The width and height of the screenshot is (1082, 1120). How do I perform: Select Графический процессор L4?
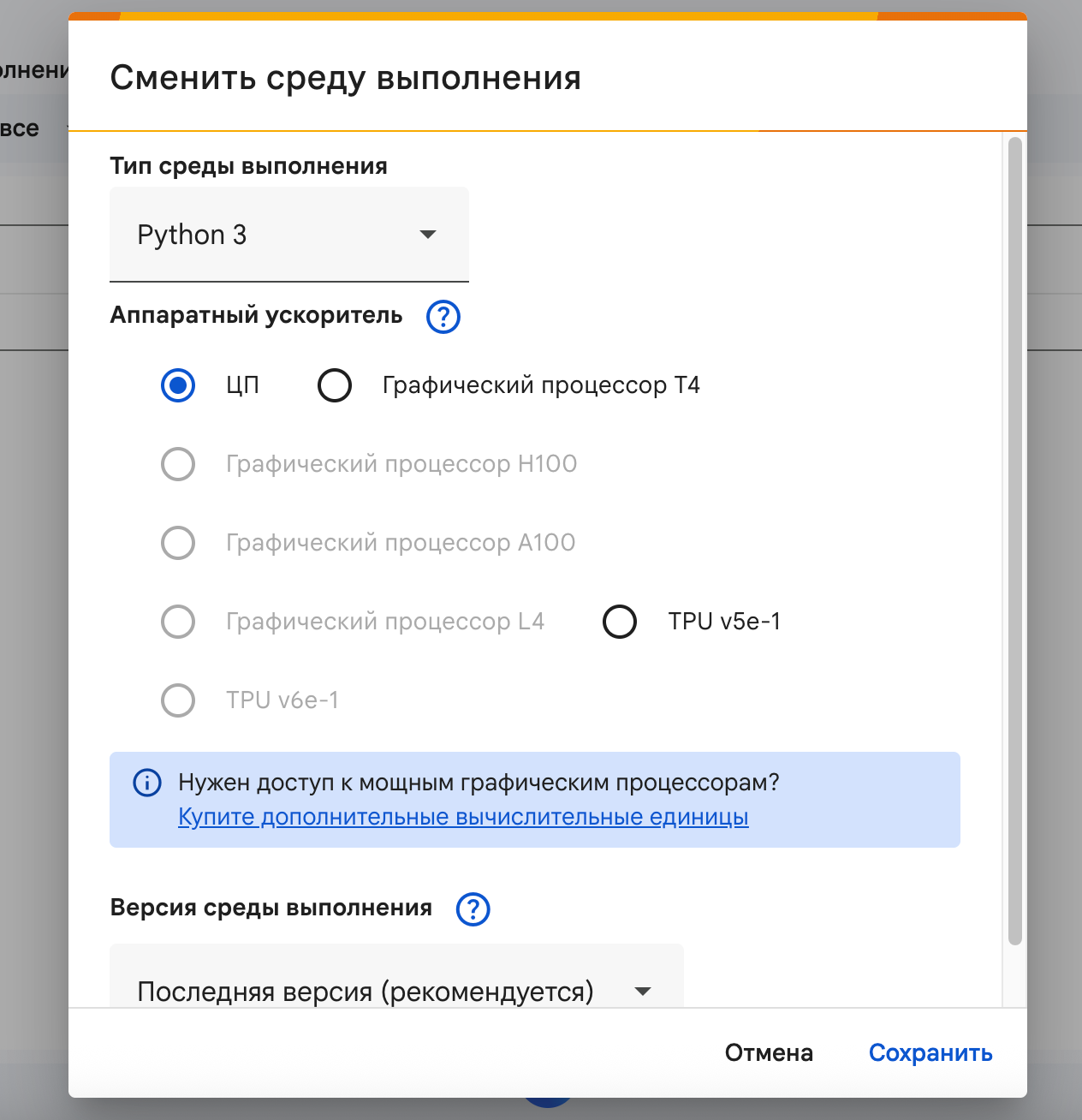pos(177,622)
